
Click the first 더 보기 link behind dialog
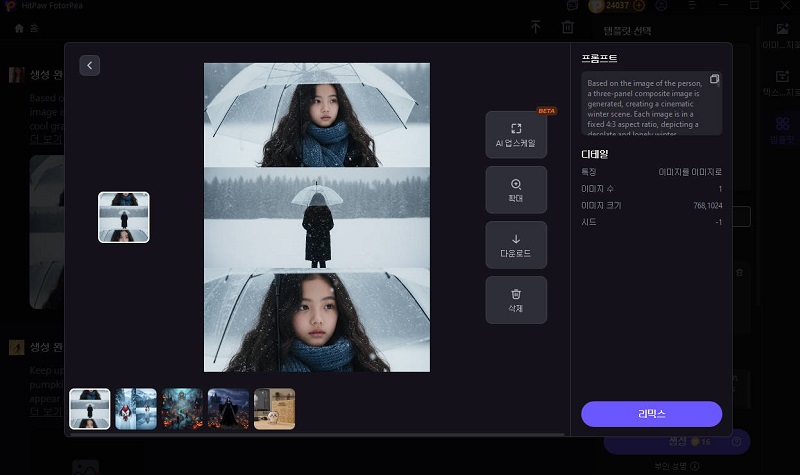point(46,139)
